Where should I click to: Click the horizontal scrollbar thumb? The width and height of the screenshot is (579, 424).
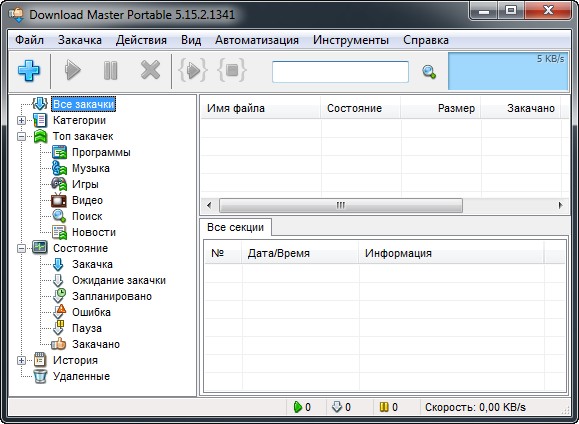click(x=340, y=205)
